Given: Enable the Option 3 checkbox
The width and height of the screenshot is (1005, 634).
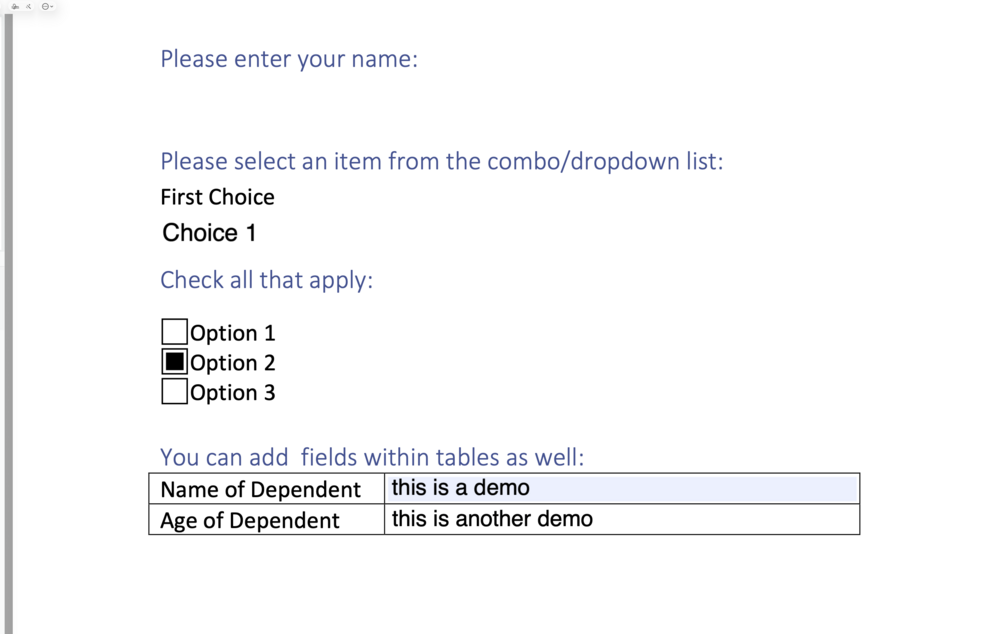Looking at the screenshot, I should (x=174, y=391).
